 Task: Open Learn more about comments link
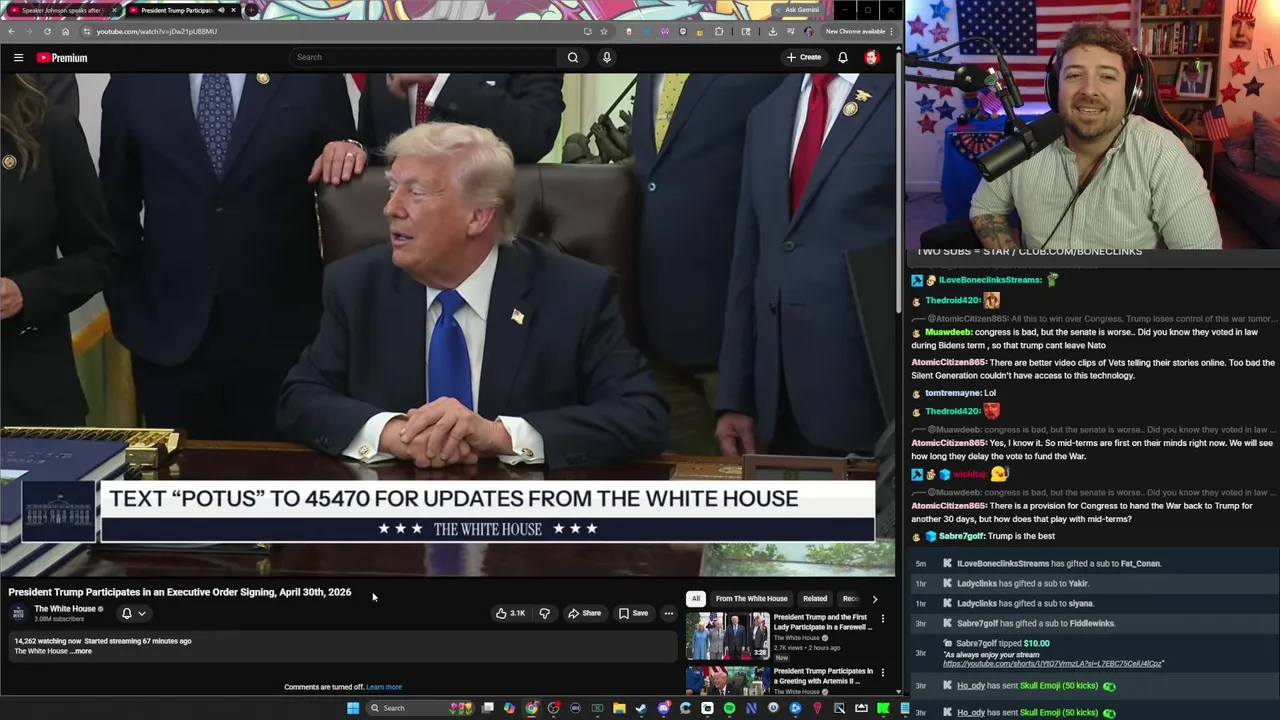pyautogui.click(x=384, y=687)
